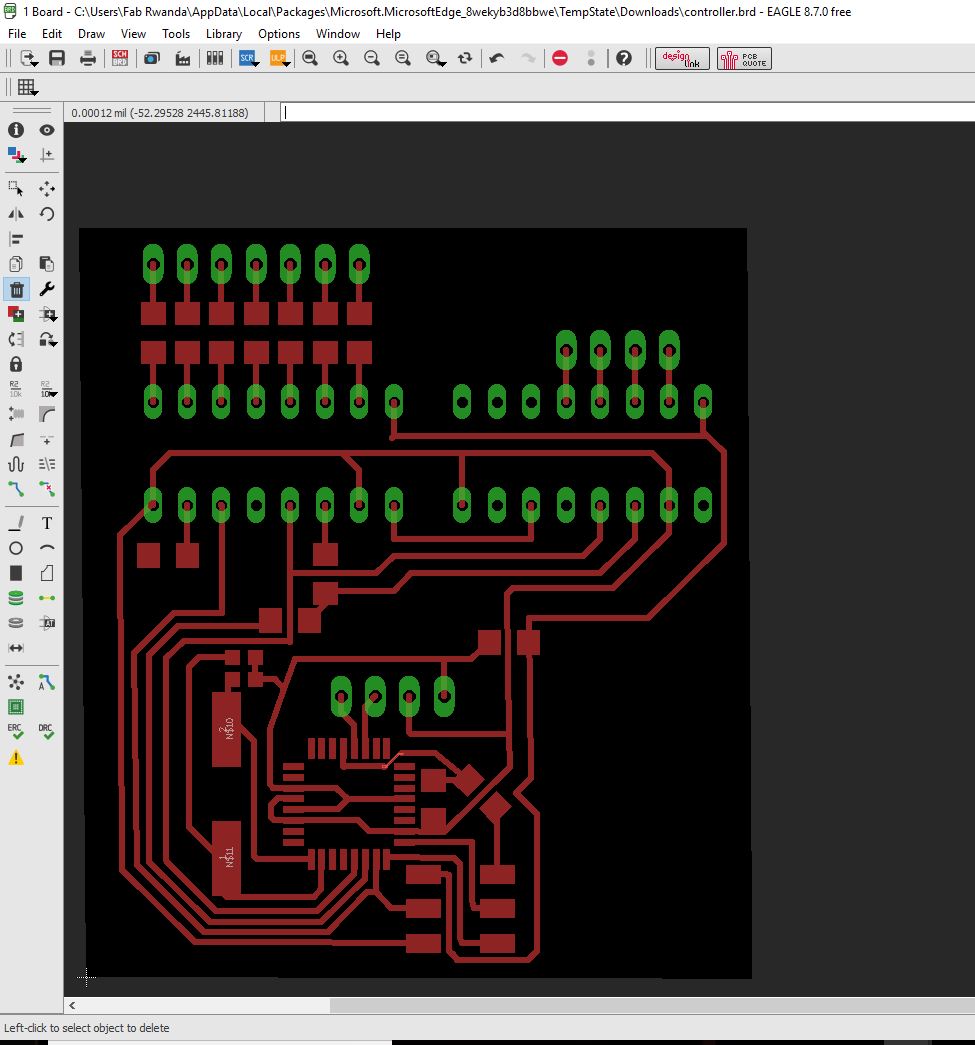Image resolution: width=975 pixels, height=1045 pixels.
Task: Select the Route tool
Action: point(16,489)
